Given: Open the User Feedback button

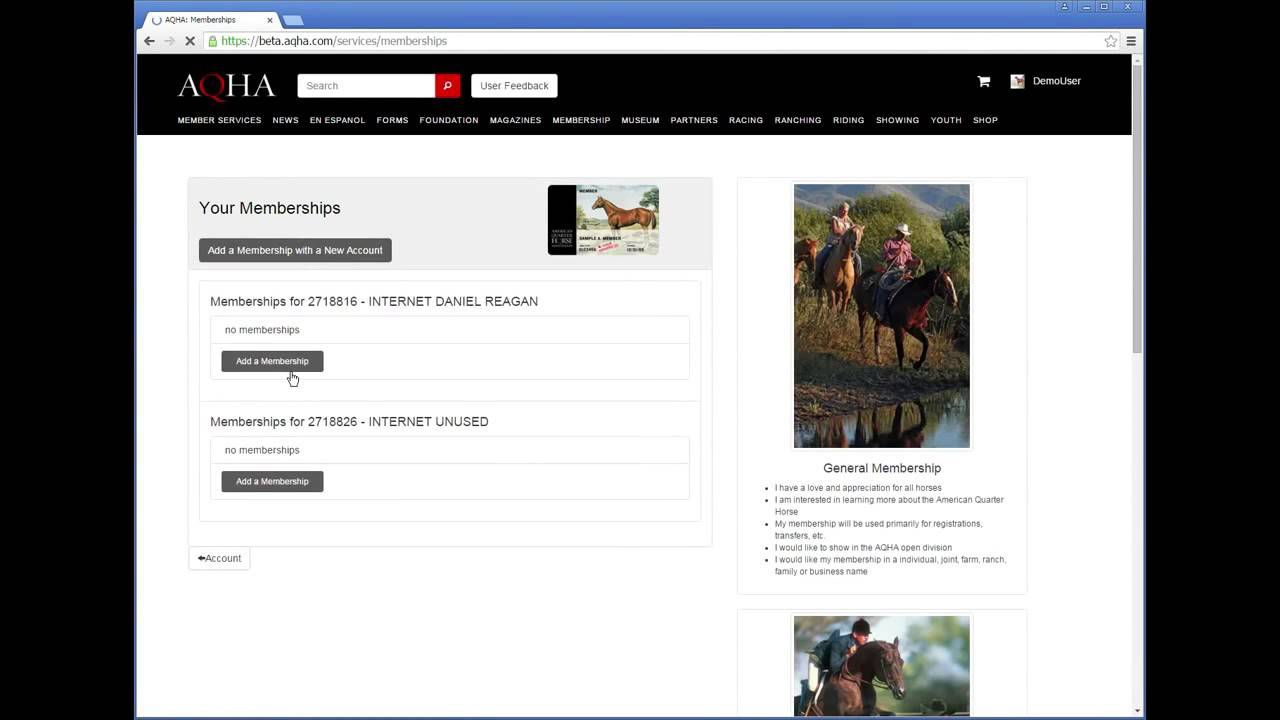Looking at the screenshot, I should click(x=514, y=86).
